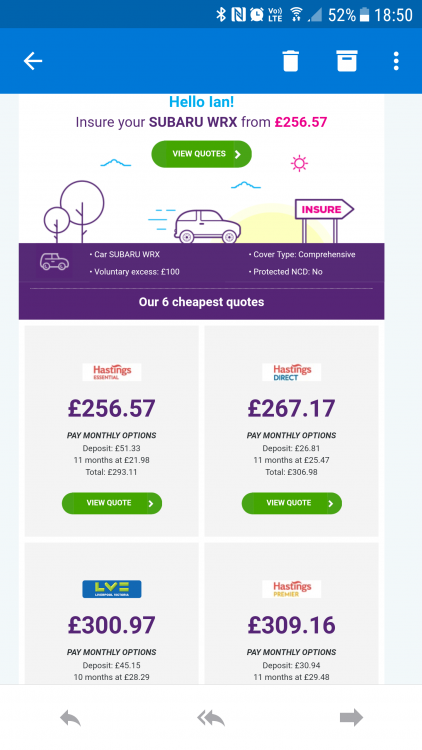Screen dimensions: 422x750
Task: Tap the LV Liverpool Victoria logo
Action: (x=112, y=589)
